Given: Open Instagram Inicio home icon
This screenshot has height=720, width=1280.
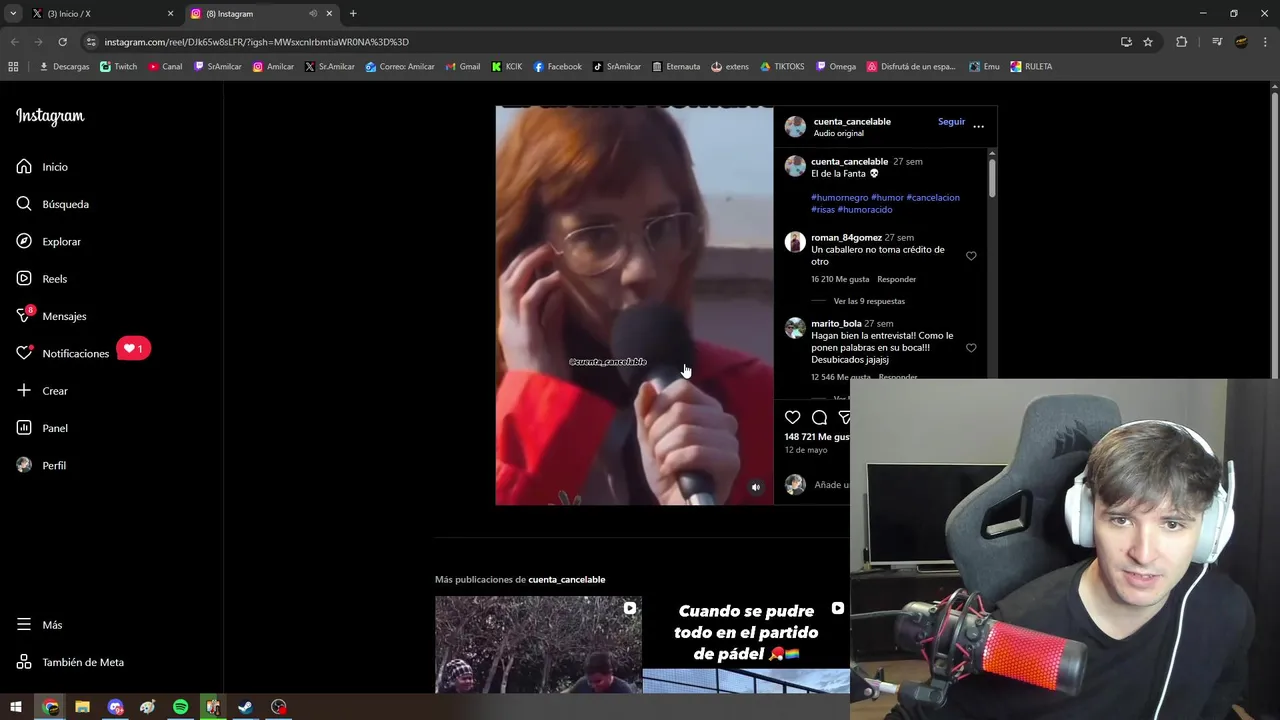Looking at the screenshot, I should (x=24, y=167).
